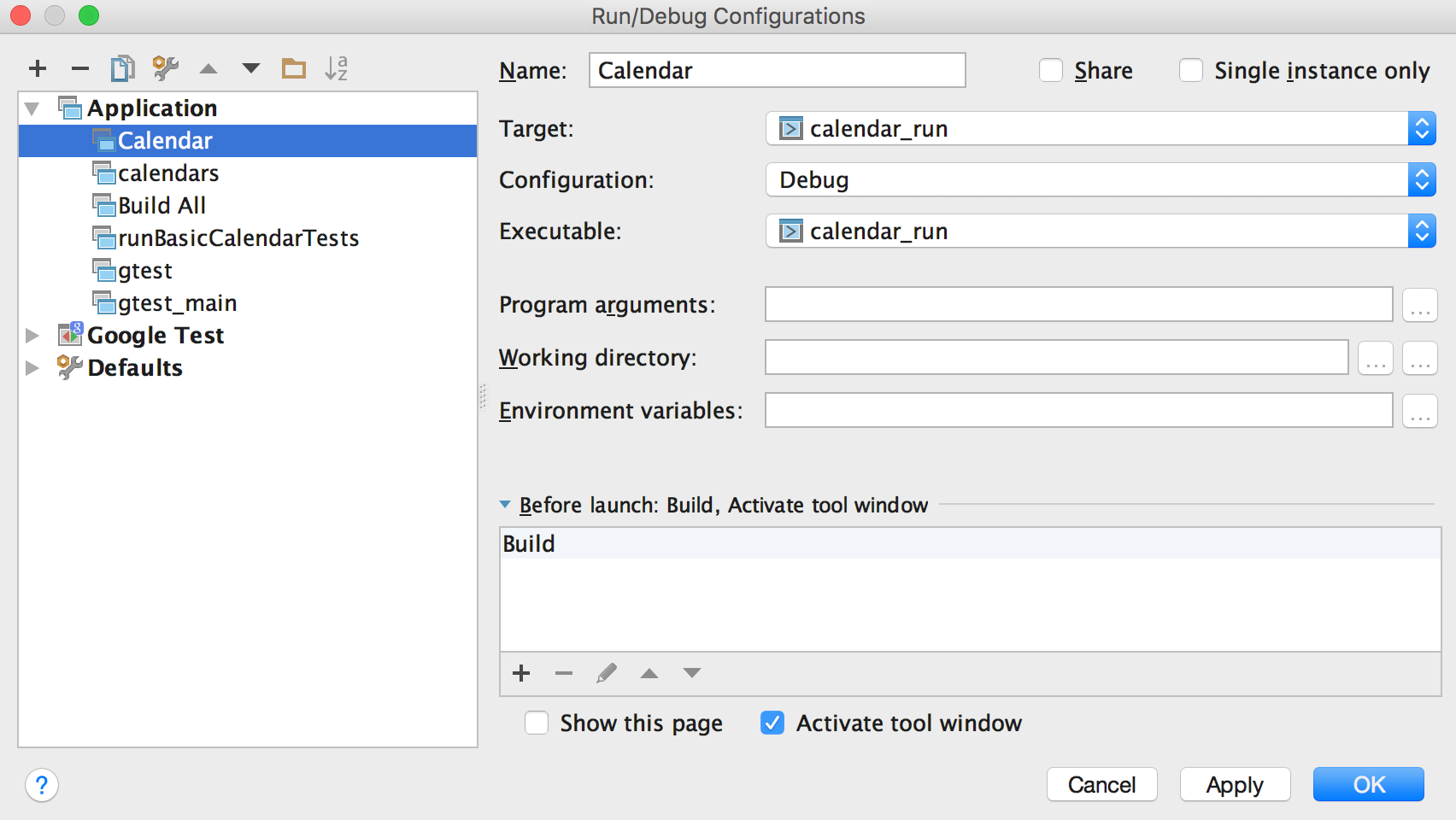This screenshot has width=1456, height=820.
Task: Open the help question mark button
Action: pyautogui.click(x=42, y=785)
